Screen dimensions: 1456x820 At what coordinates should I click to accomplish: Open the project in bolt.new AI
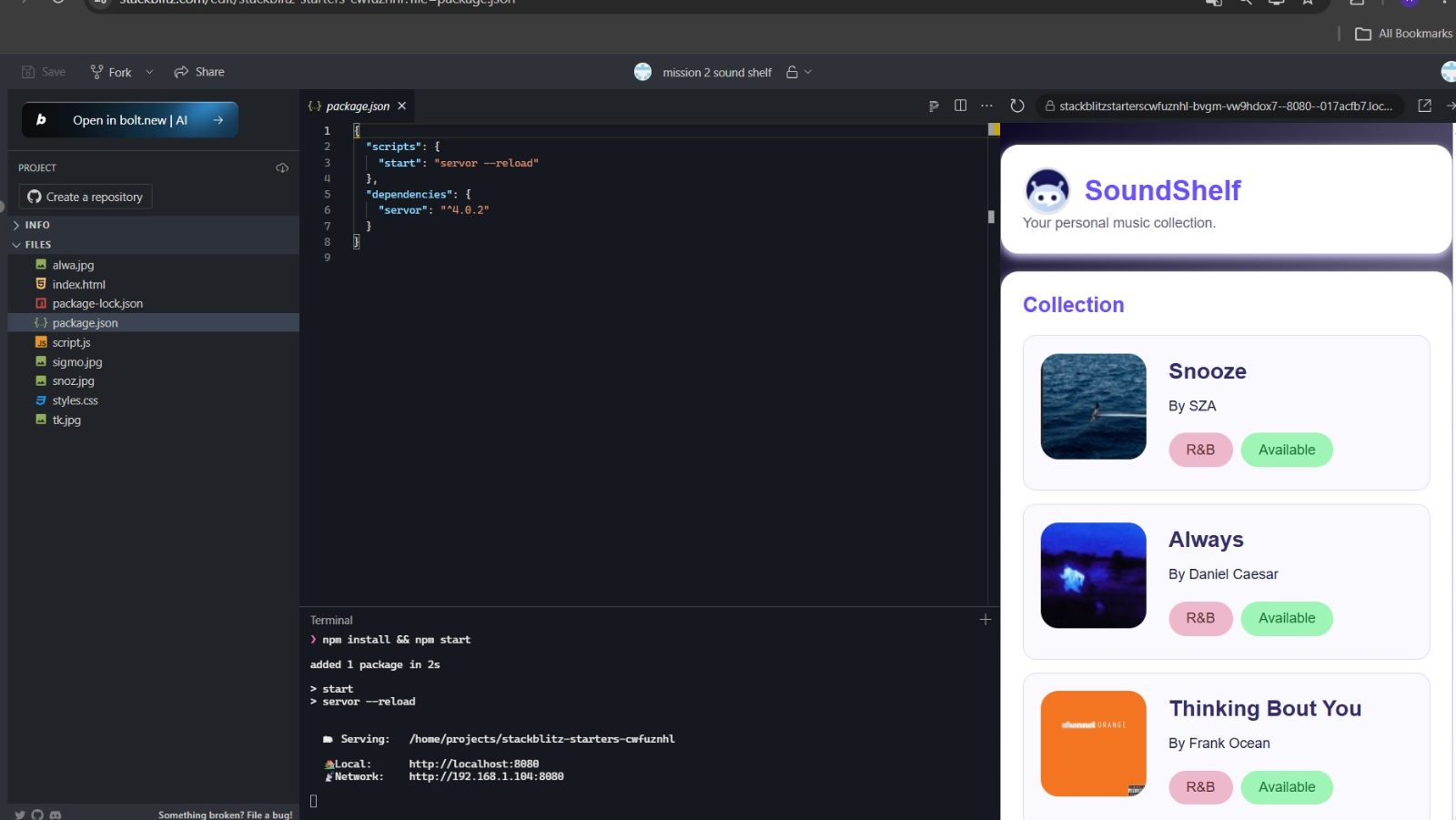(x=130, y=120)
